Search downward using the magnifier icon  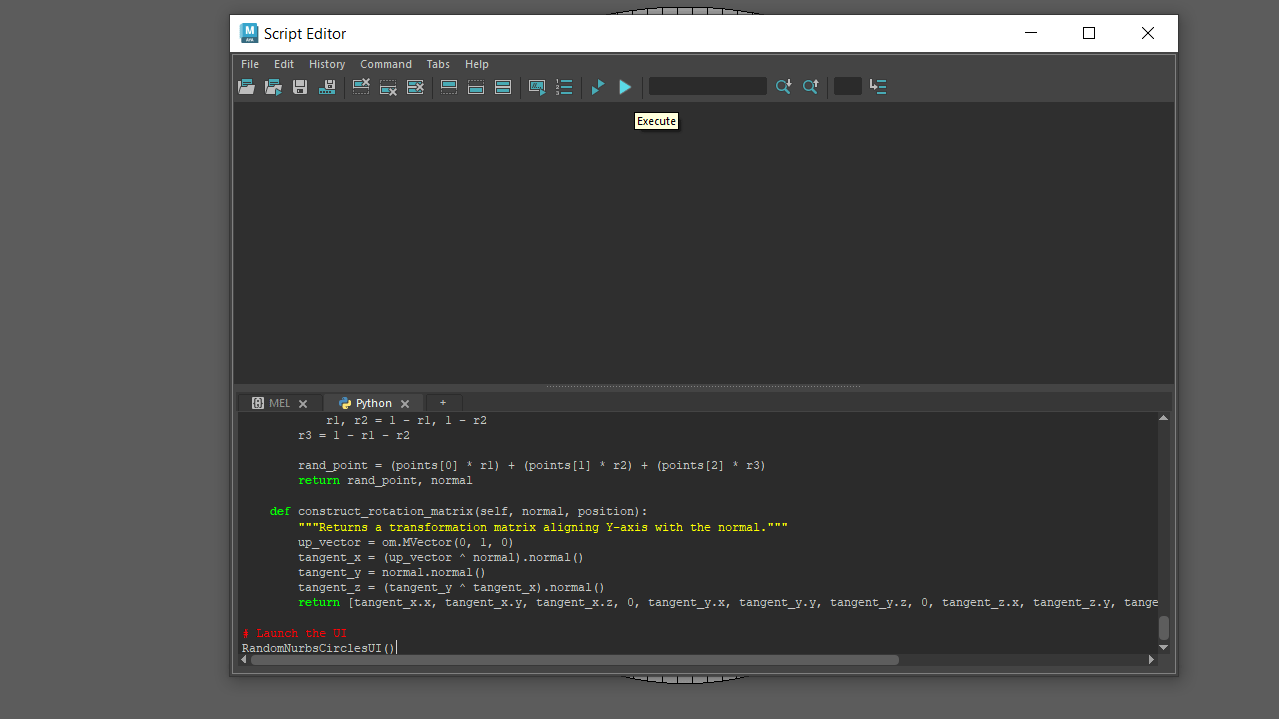[783, 86]
